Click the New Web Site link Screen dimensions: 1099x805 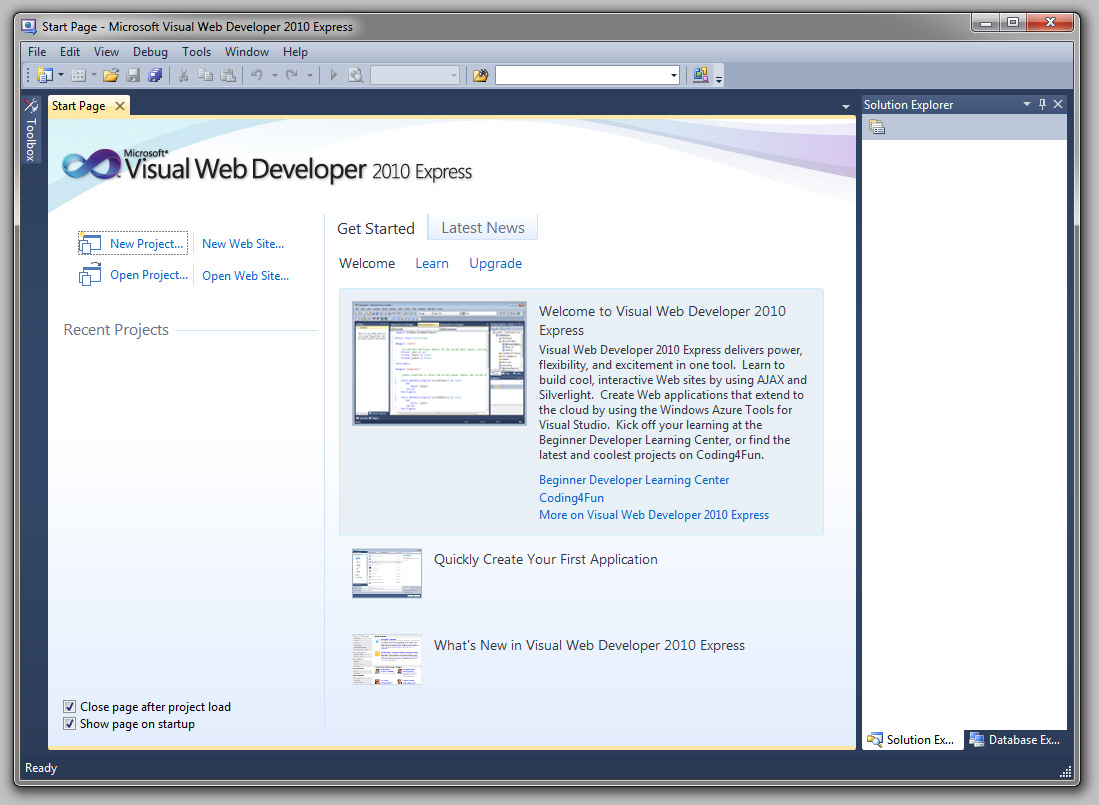pyautogui.click(x=243, y=243)
